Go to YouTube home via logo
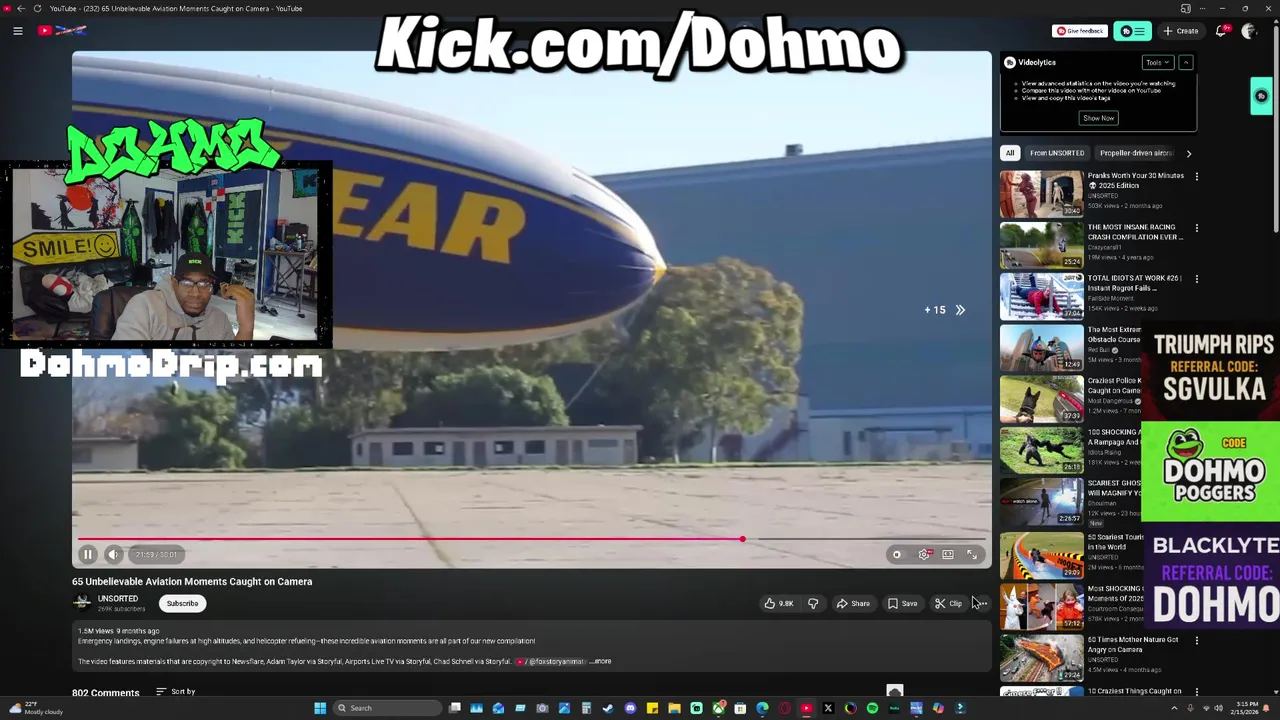The width and height of the screenshot is (1280, 720). coord(62,31)
